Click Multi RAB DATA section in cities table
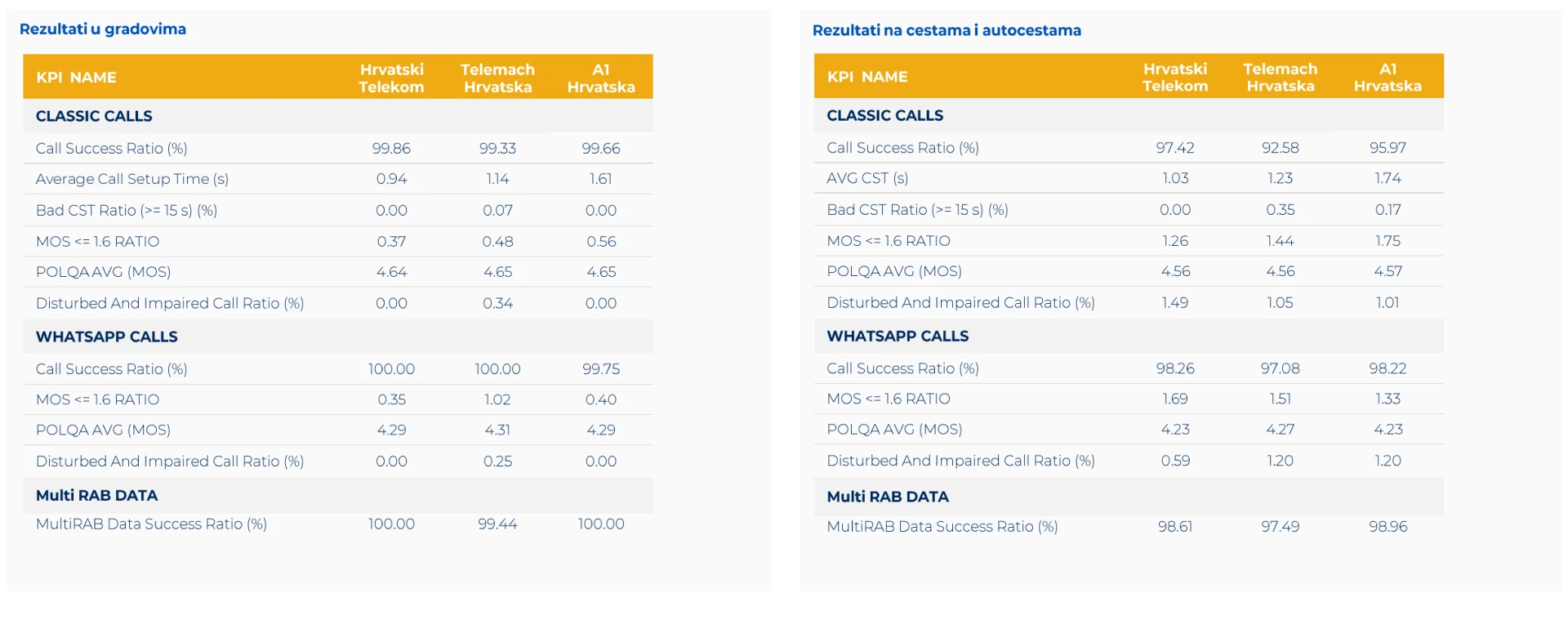This screenshot has width=1568, height=629. point(97,495)
